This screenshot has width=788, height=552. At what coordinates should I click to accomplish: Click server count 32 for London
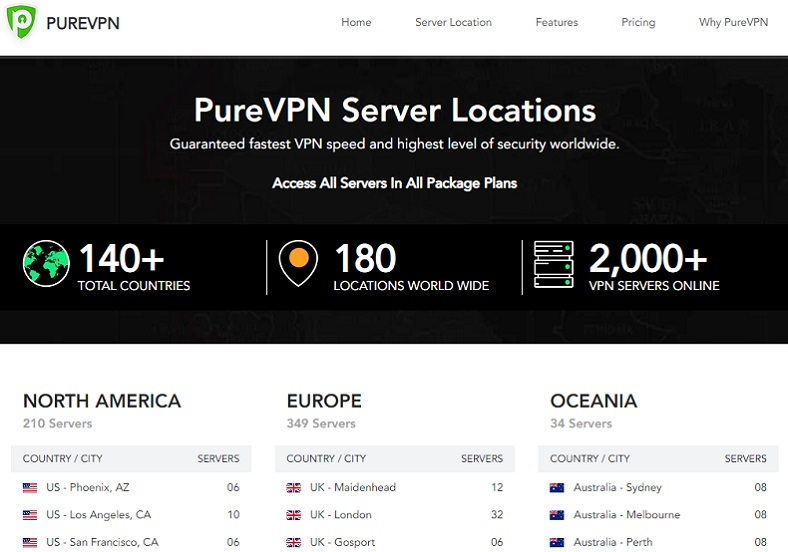(x=497, y=515)
